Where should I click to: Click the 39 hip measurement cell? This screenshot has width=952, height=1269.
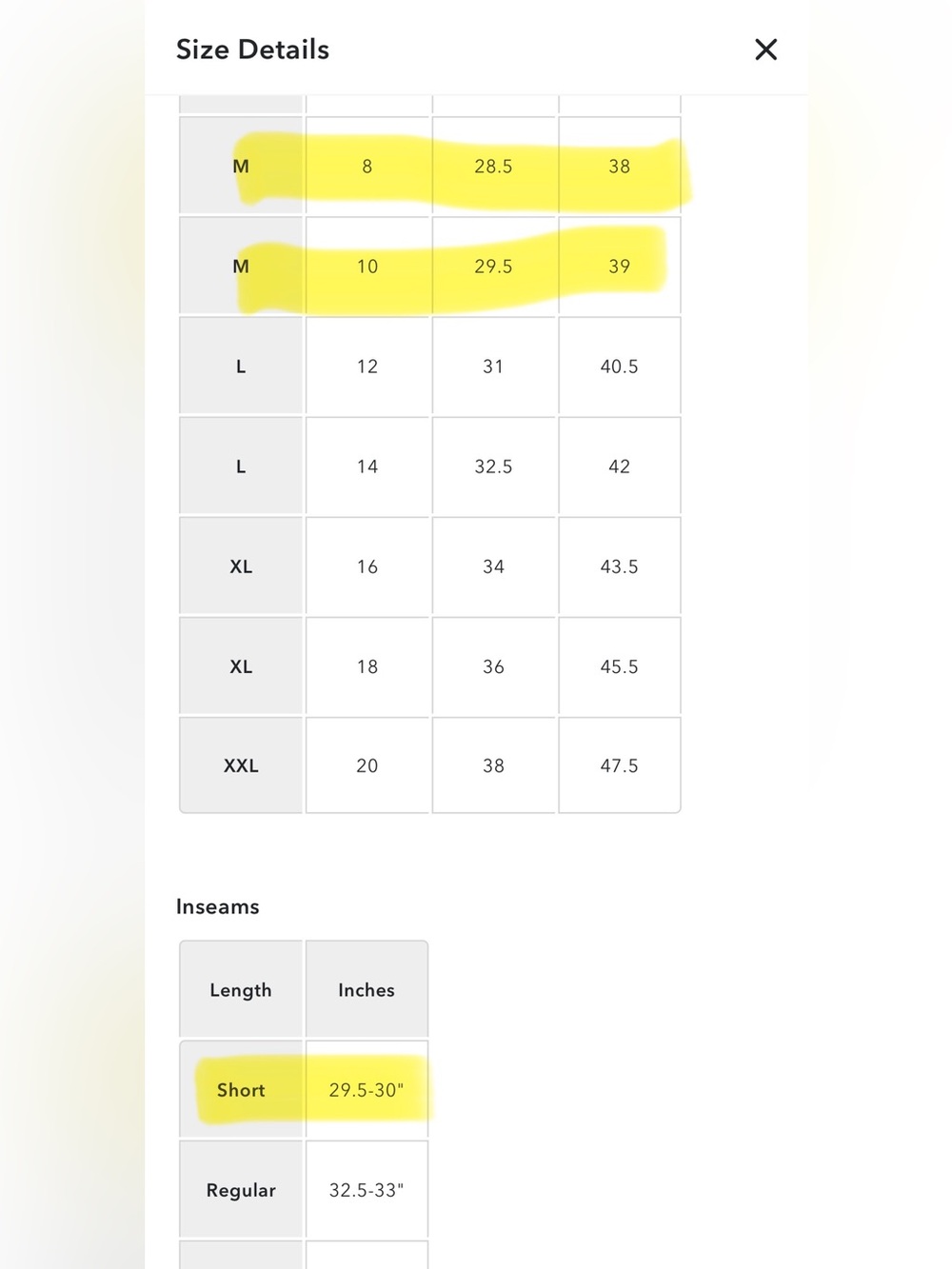pyautogui.click(x=620, y=267)
